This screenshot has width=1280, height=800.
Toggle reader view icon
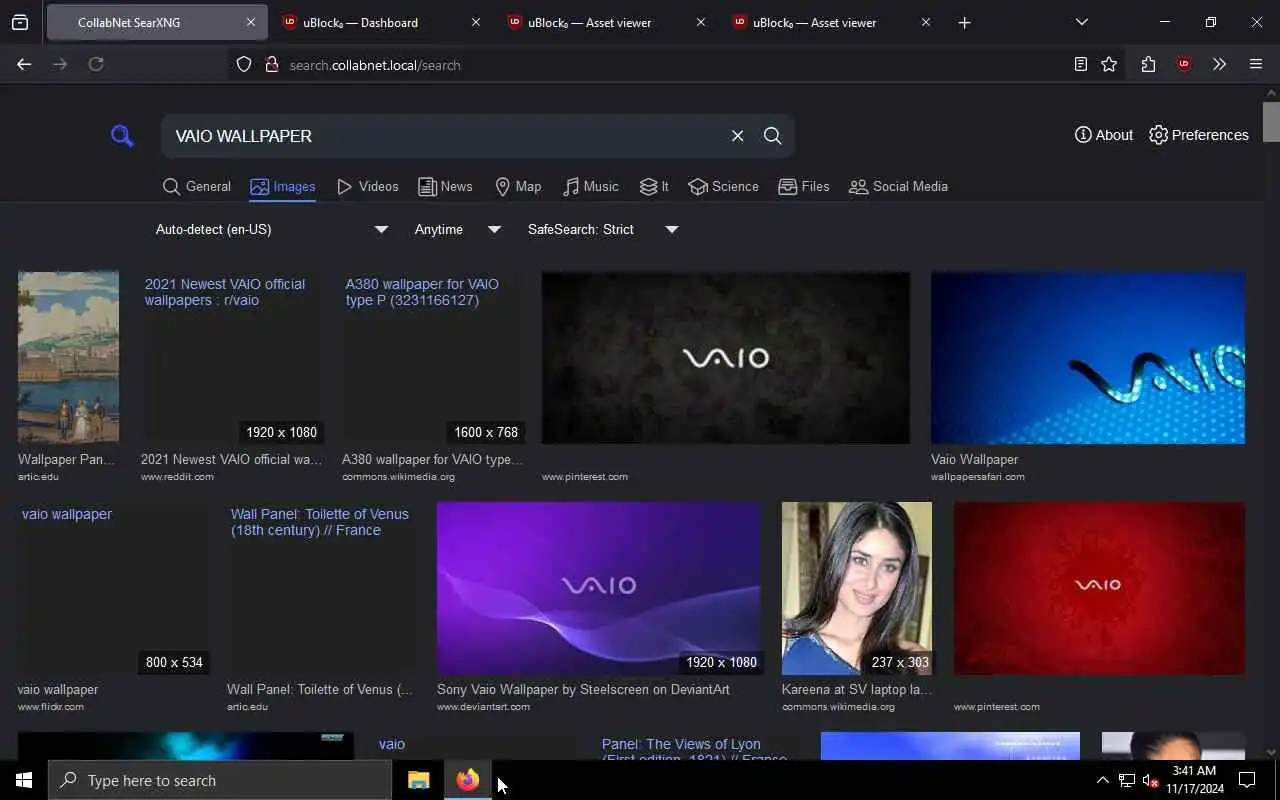(x=1081, y=64)
